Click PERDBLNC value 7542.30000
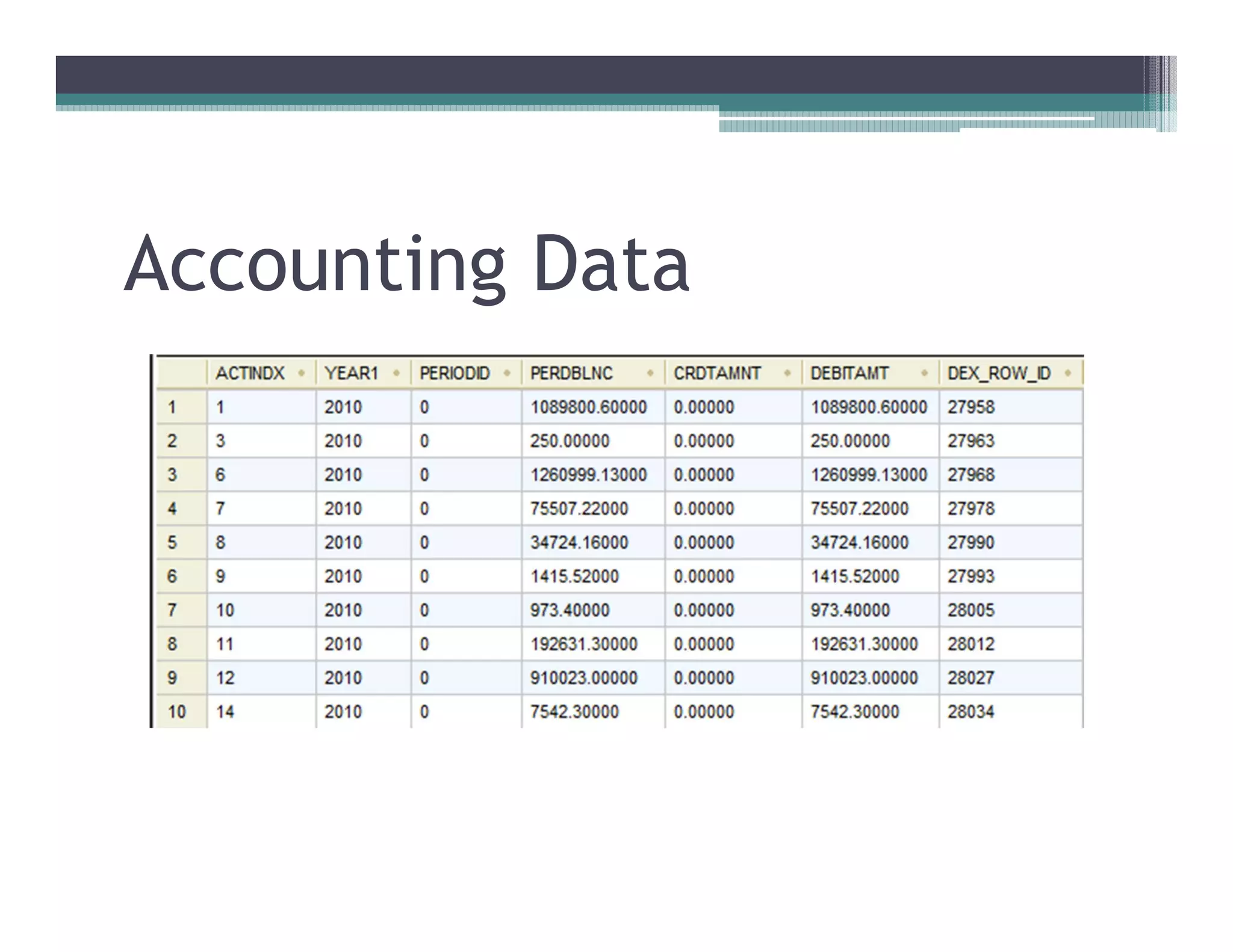 click(574, 711)
